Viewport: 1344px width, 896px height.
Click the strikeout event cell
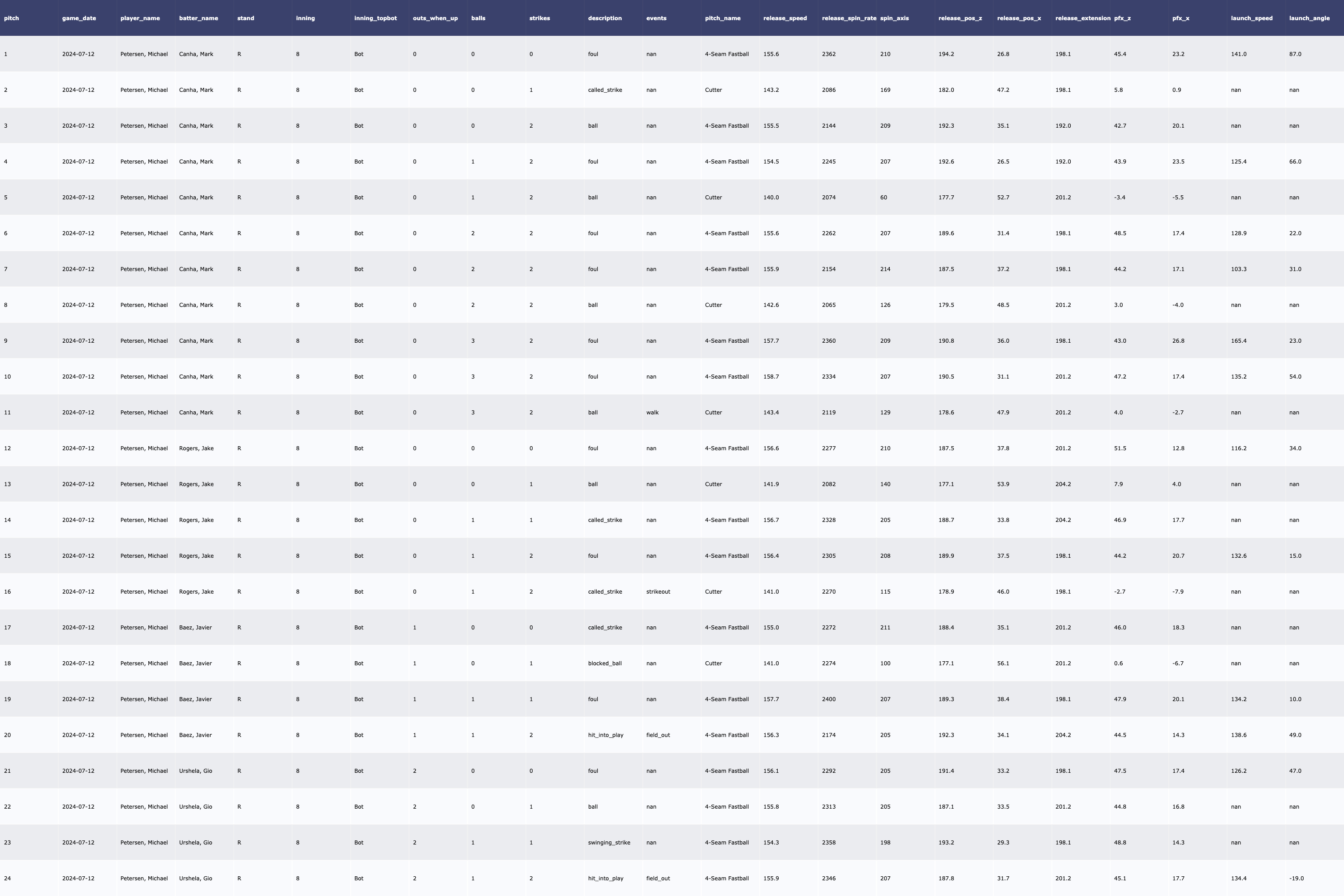coord(658,591)
